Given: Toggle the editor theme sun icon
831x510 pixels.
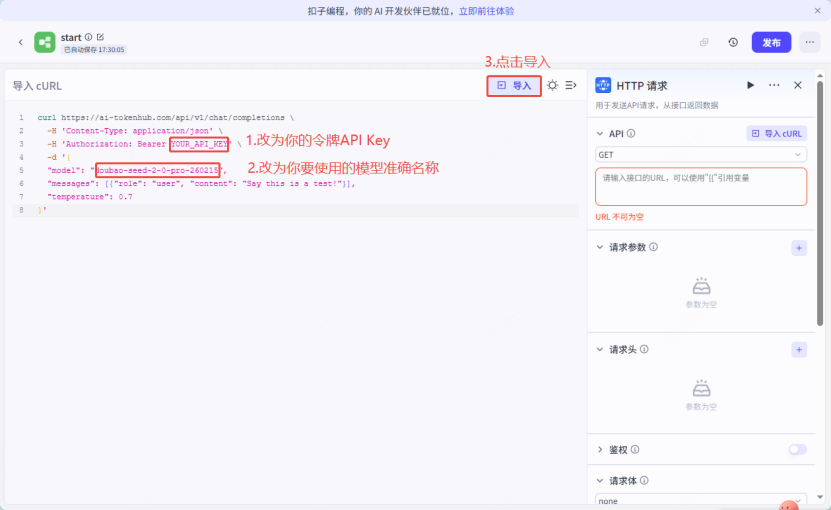Looking at the screenshot, I should click(x=552, y=85).
